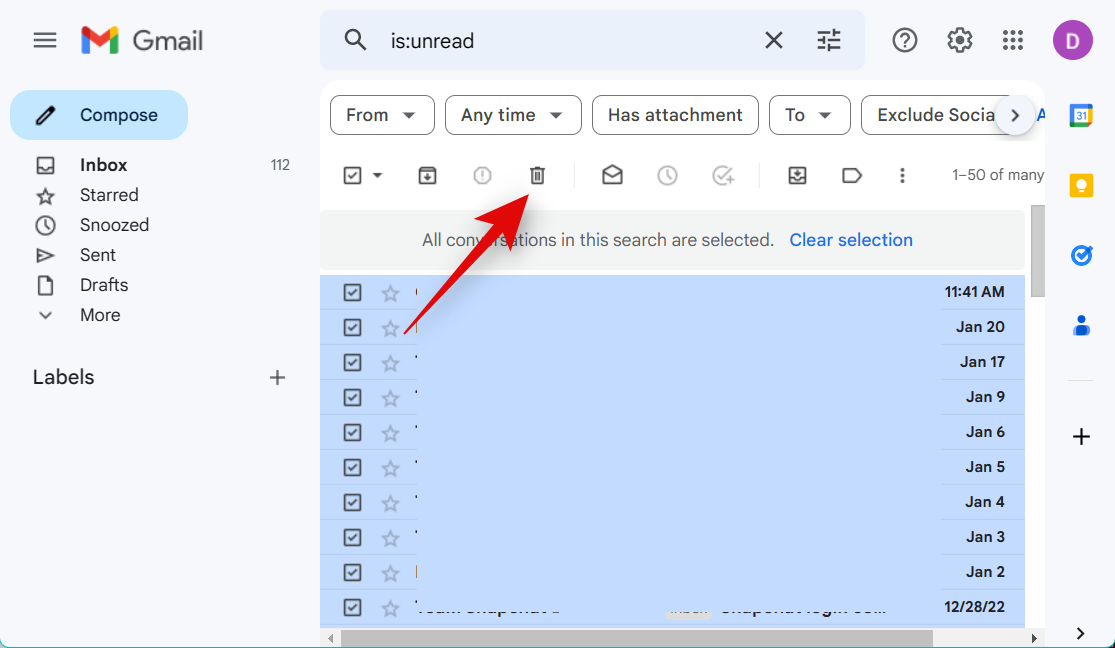This screenshot has height=648, width=1115.
Task: Open Google Keep from side panel
Action: [x=1081, y=186]
